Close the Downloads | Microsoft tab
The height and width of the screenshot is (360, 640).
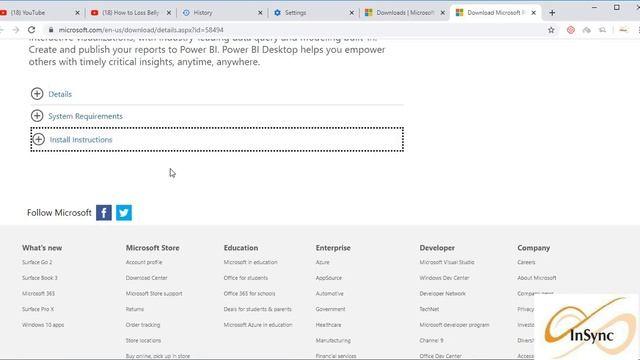(x=442, y=13)
